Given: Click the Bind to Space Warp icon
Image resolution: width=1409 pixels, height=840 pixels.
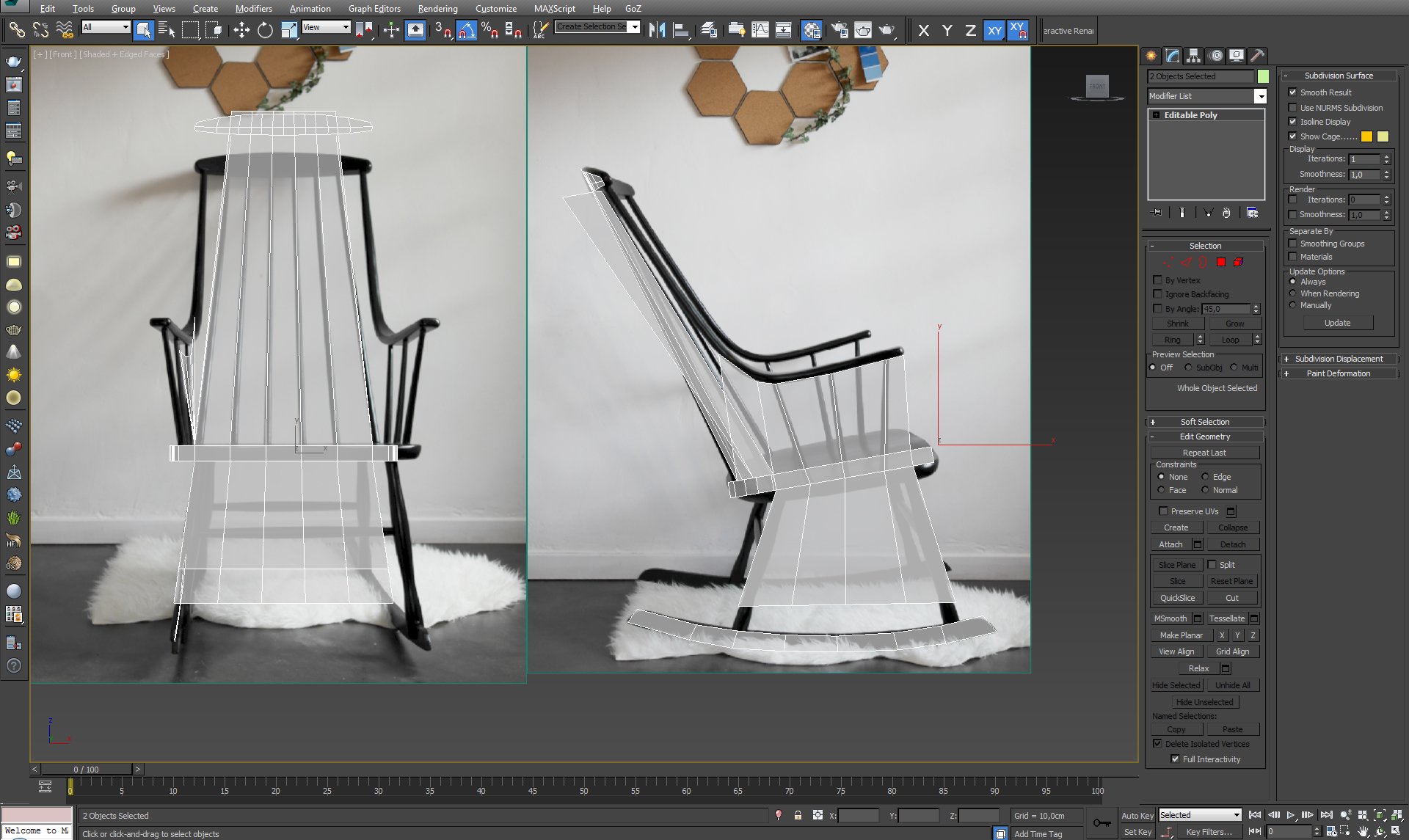Looking at the screenshot, I should 65,29.
